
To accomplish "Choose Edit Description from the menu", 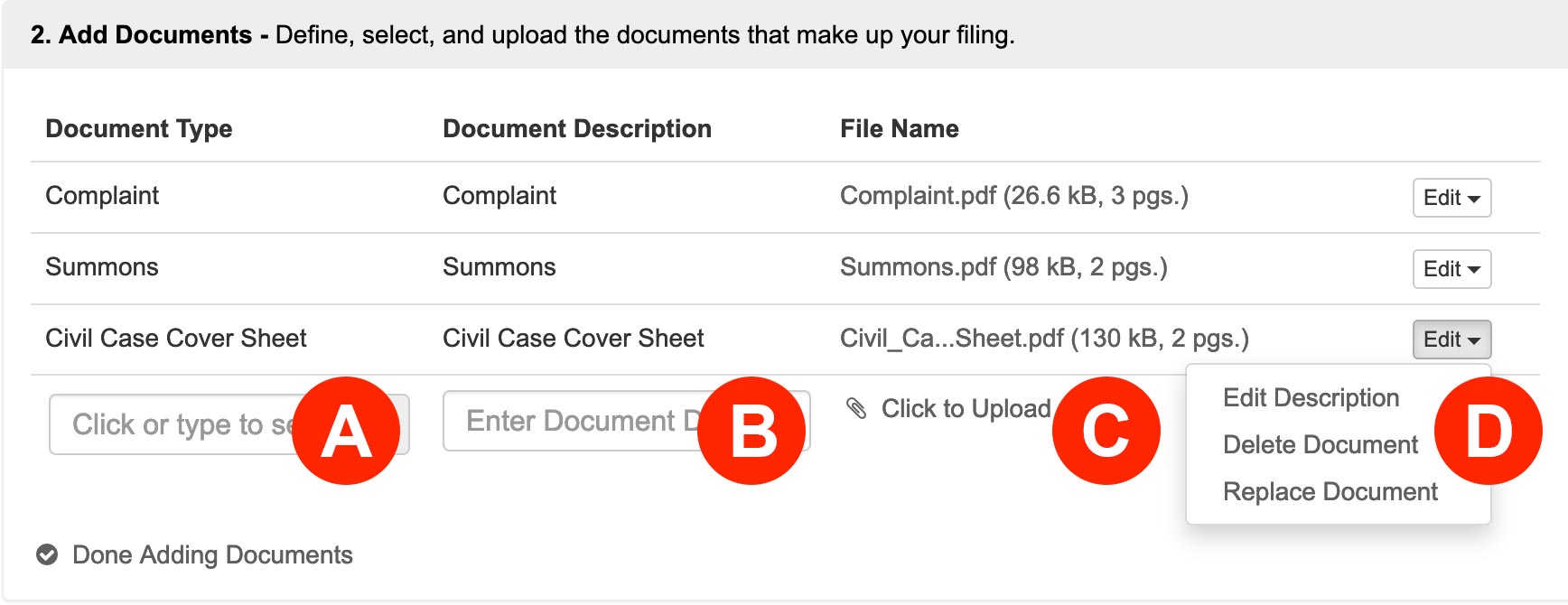I will point(1311,398).
